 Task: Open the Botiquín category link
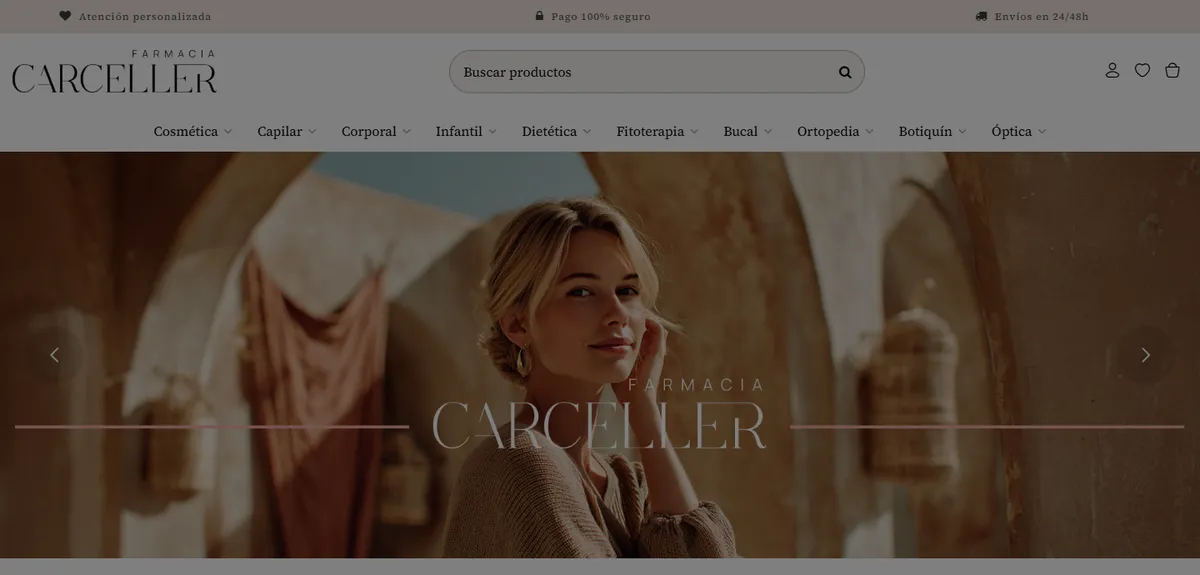pos(925,131)
